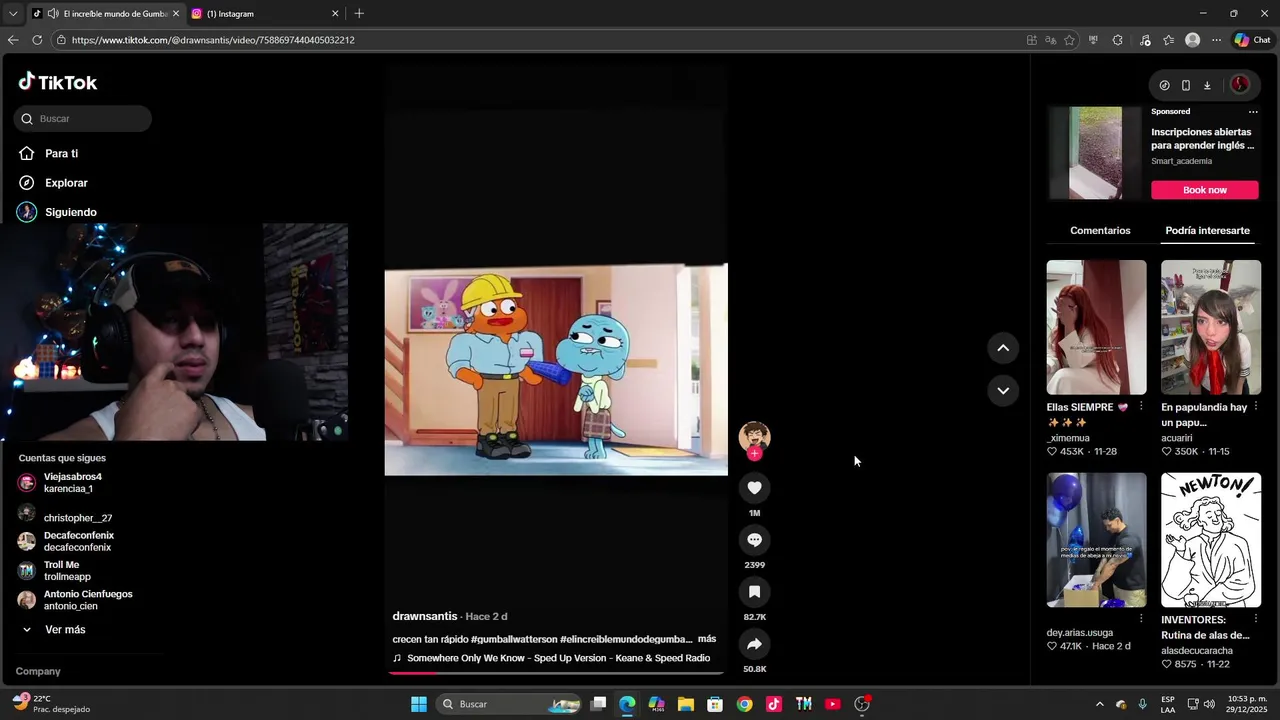Open the get-app phone icon
1280x720 pixels.
1186,85
